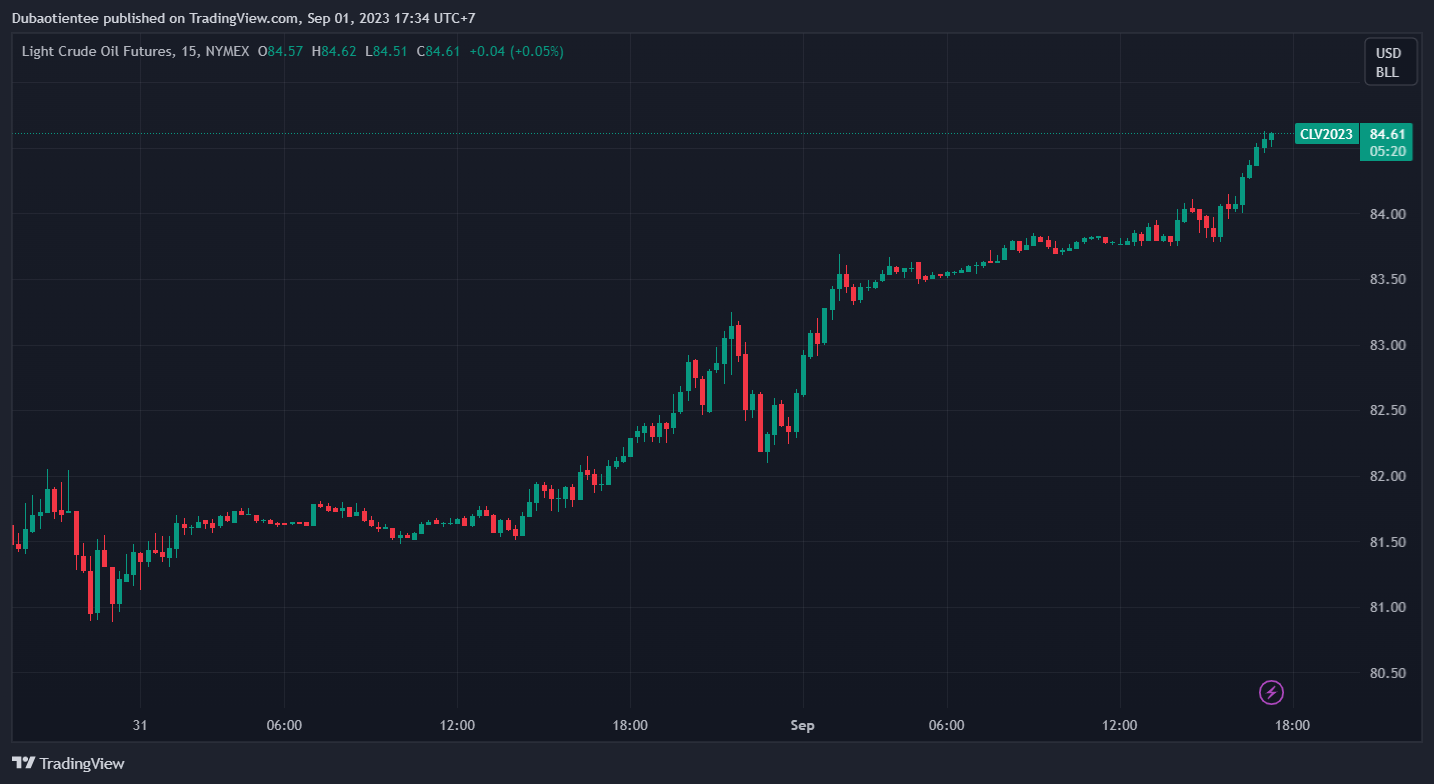Select the O84.57 open value in legend

coord(280,51)
